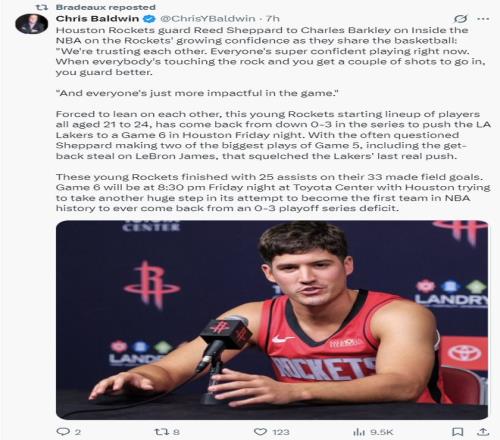Like the tweet with the heart icon
This screenshot has width=500, height=440.
tap(260, 432)
